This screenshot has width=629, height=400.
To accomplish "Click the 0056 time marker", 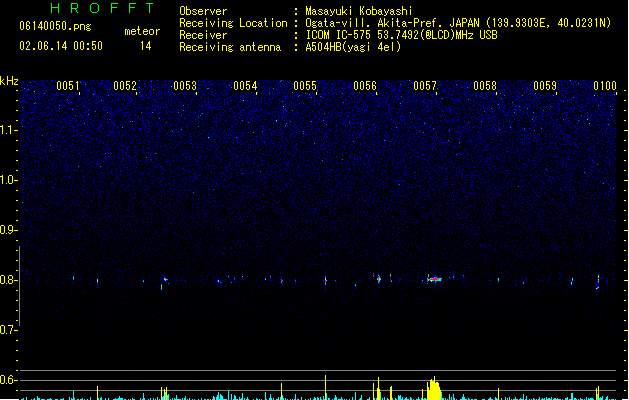I will coord(365,86).
